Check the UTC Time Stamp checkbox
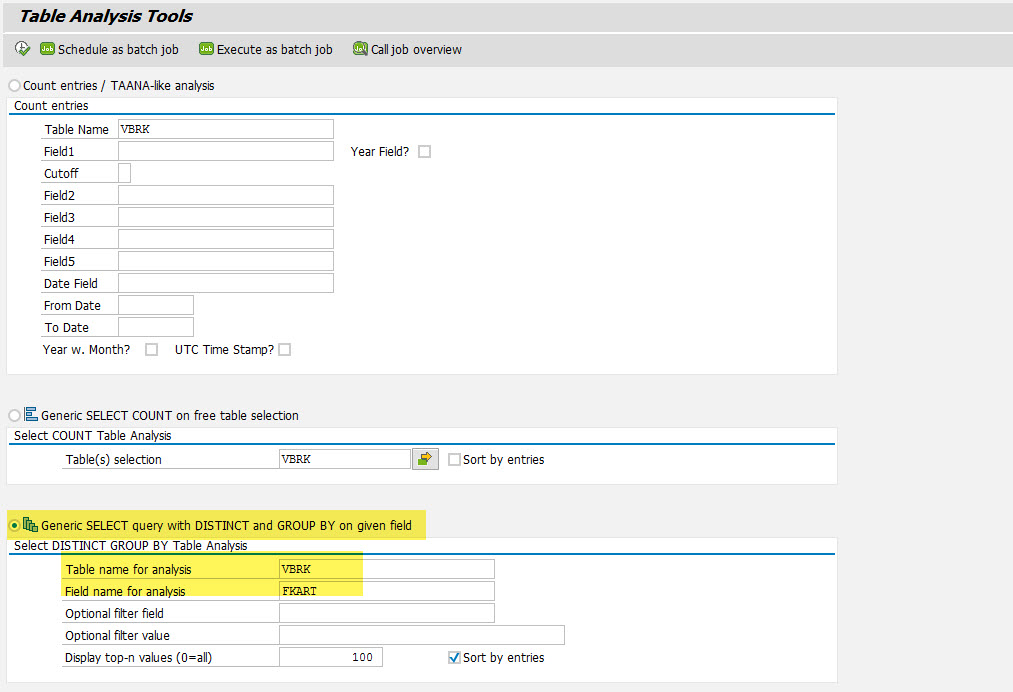The image size is (1013, 692). click(x=283, y=349)
